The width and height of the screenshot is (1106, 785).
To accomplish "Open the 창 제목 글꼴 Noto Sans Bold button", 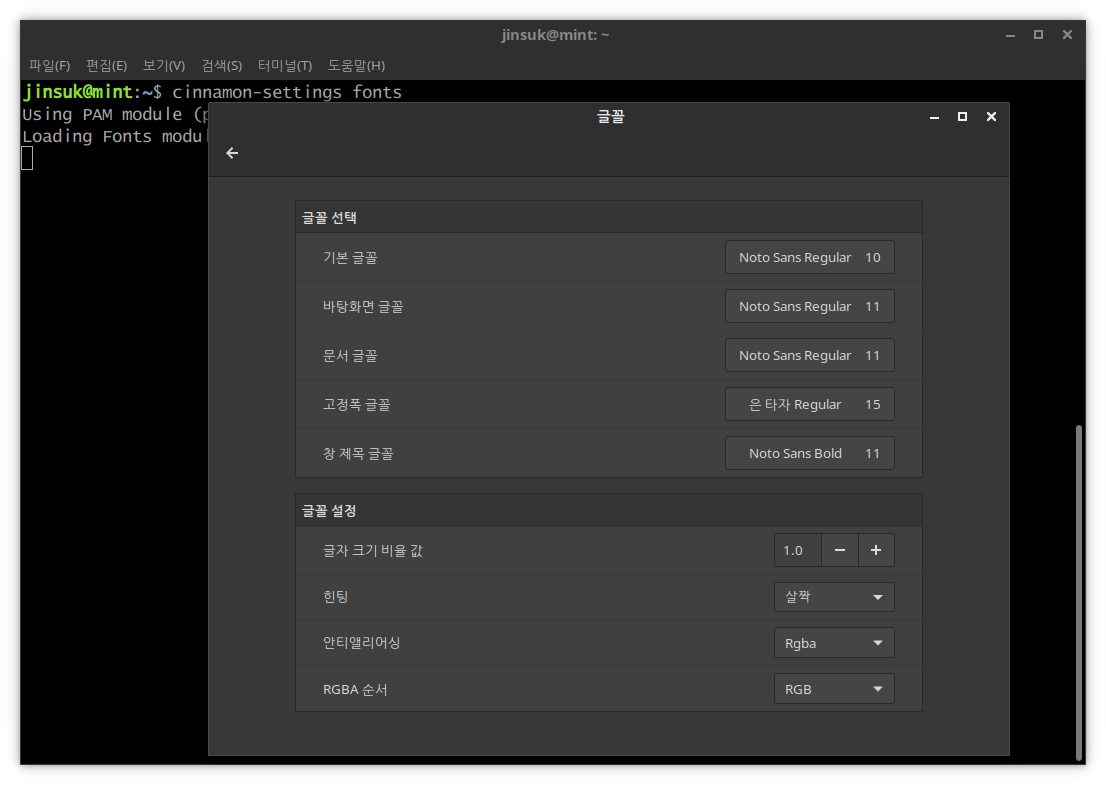I will click(809, 454).
